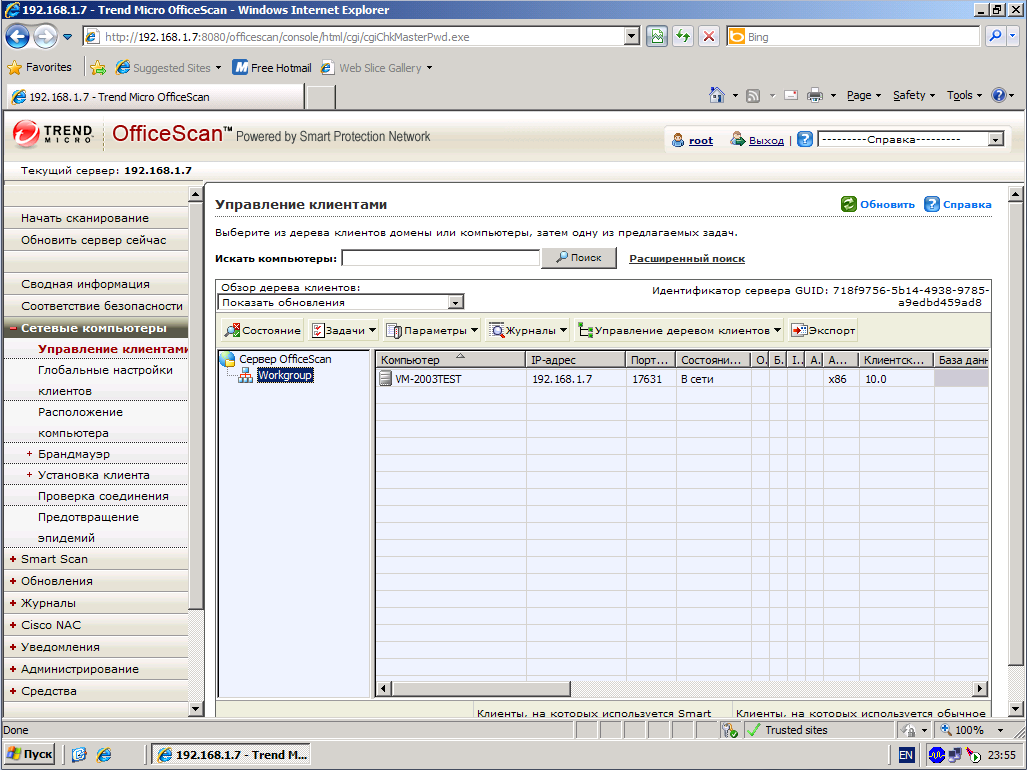Image resolution: width=1027 pixels, height=770 pixels.
Task: Expand the Брандмауэр sidebar item
Action: (29, 454)
